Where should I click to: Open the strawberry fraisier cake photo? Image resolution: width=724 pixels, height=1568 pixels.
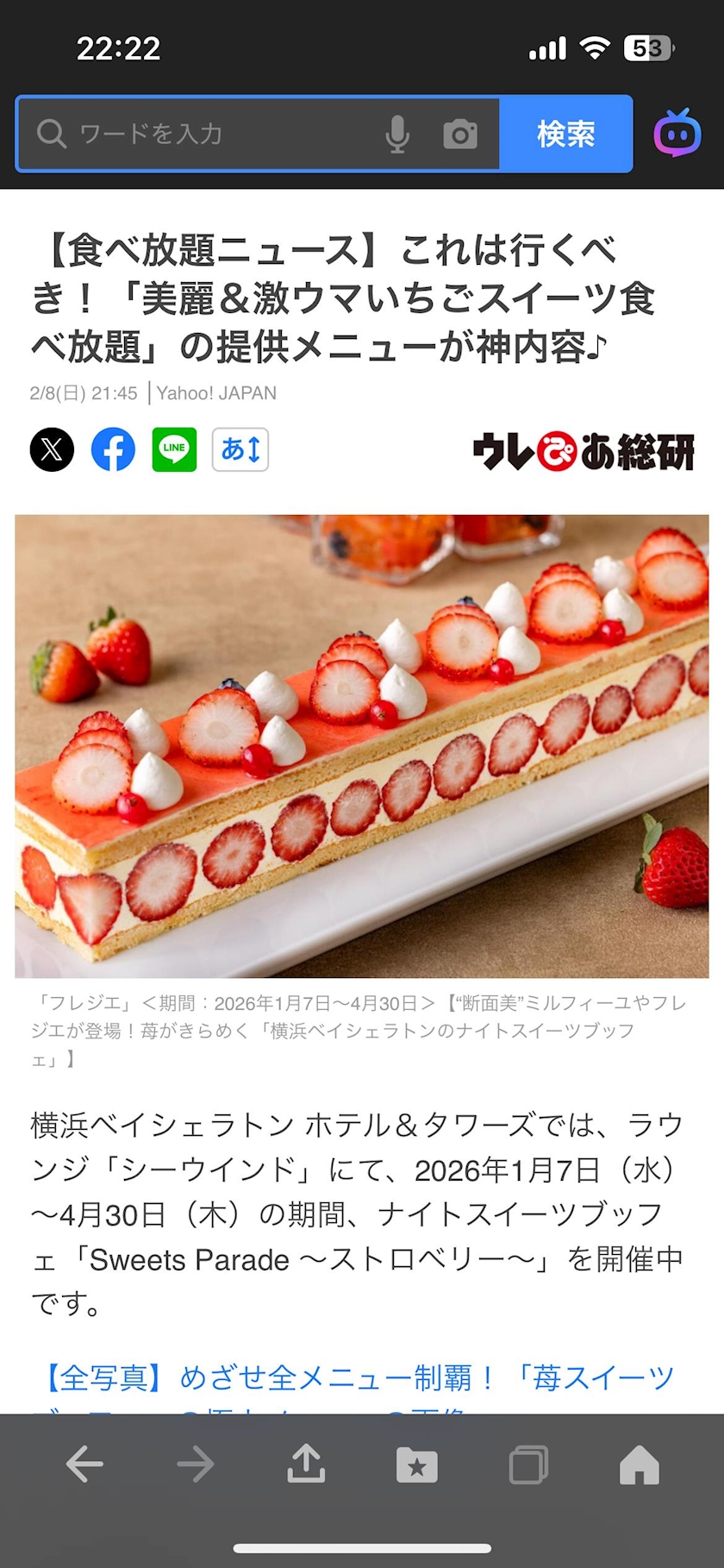(x=362, y=746)
